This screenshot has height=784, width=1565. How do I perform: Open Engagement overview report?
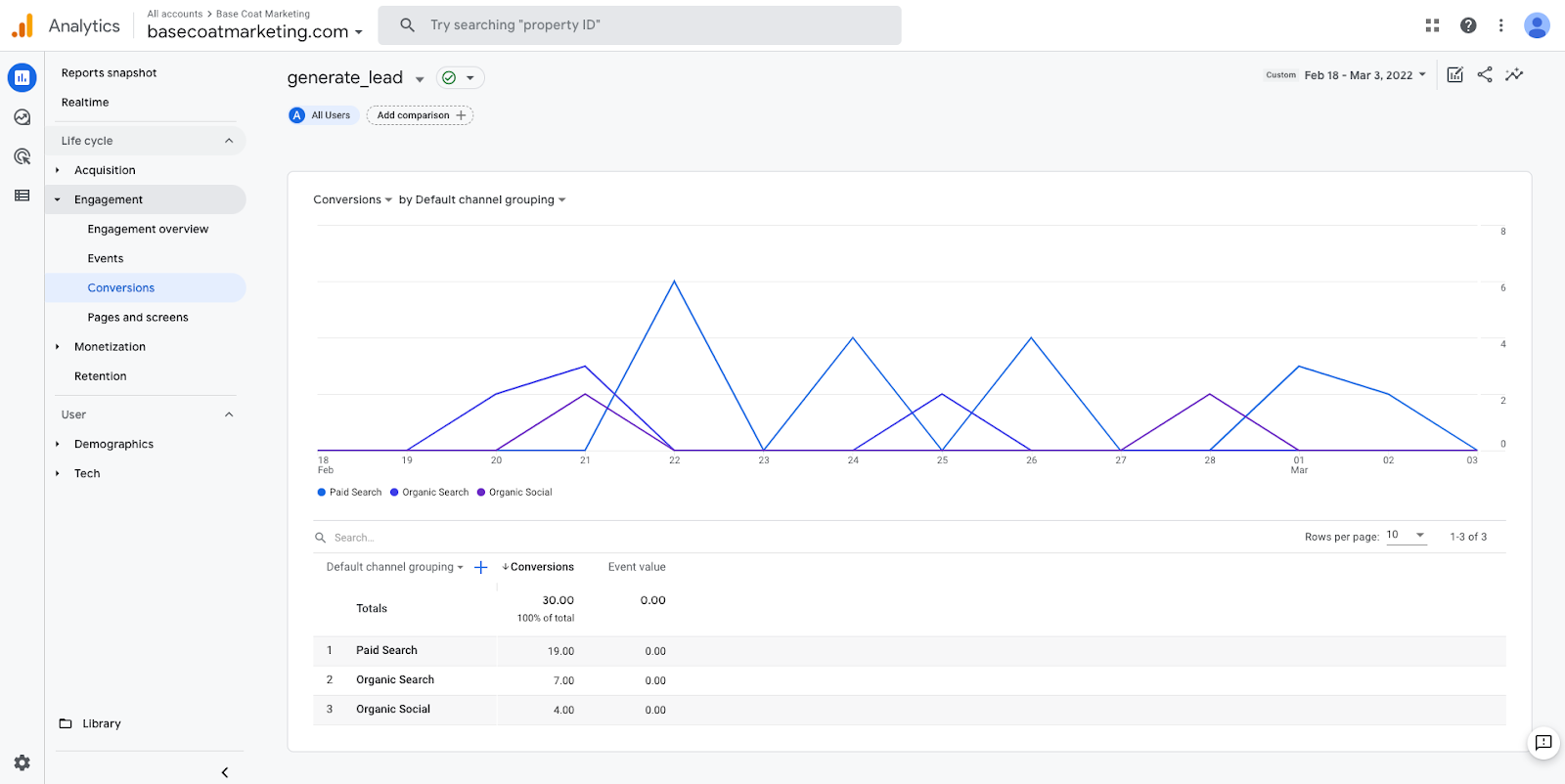148,230
